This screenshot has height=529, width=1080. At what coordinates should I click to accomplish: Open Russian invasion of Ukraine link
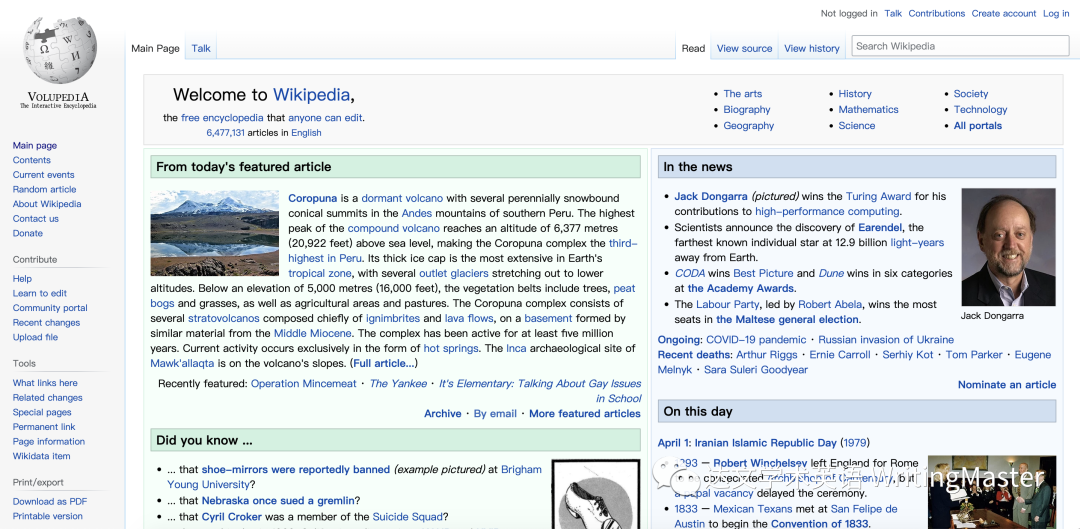coord(886,340)
